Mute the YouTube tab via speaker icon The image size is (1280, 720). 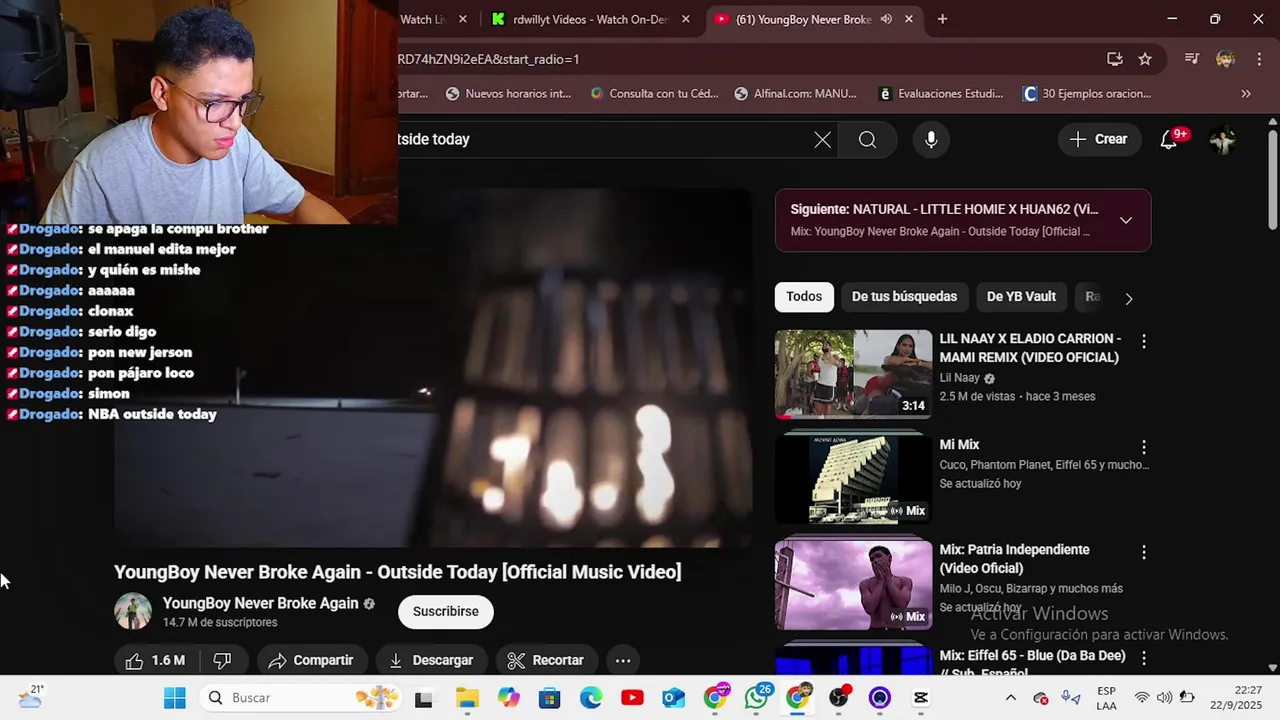tap(886, 19)
